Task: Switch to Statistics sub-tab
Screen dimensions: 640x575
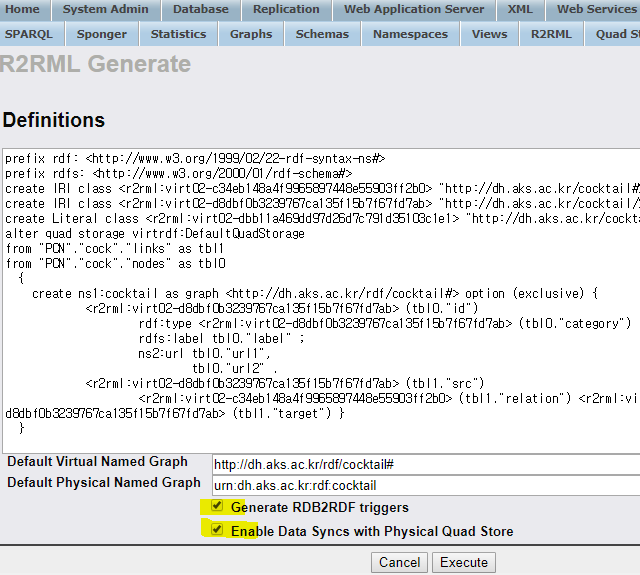Action: [178, 34]
